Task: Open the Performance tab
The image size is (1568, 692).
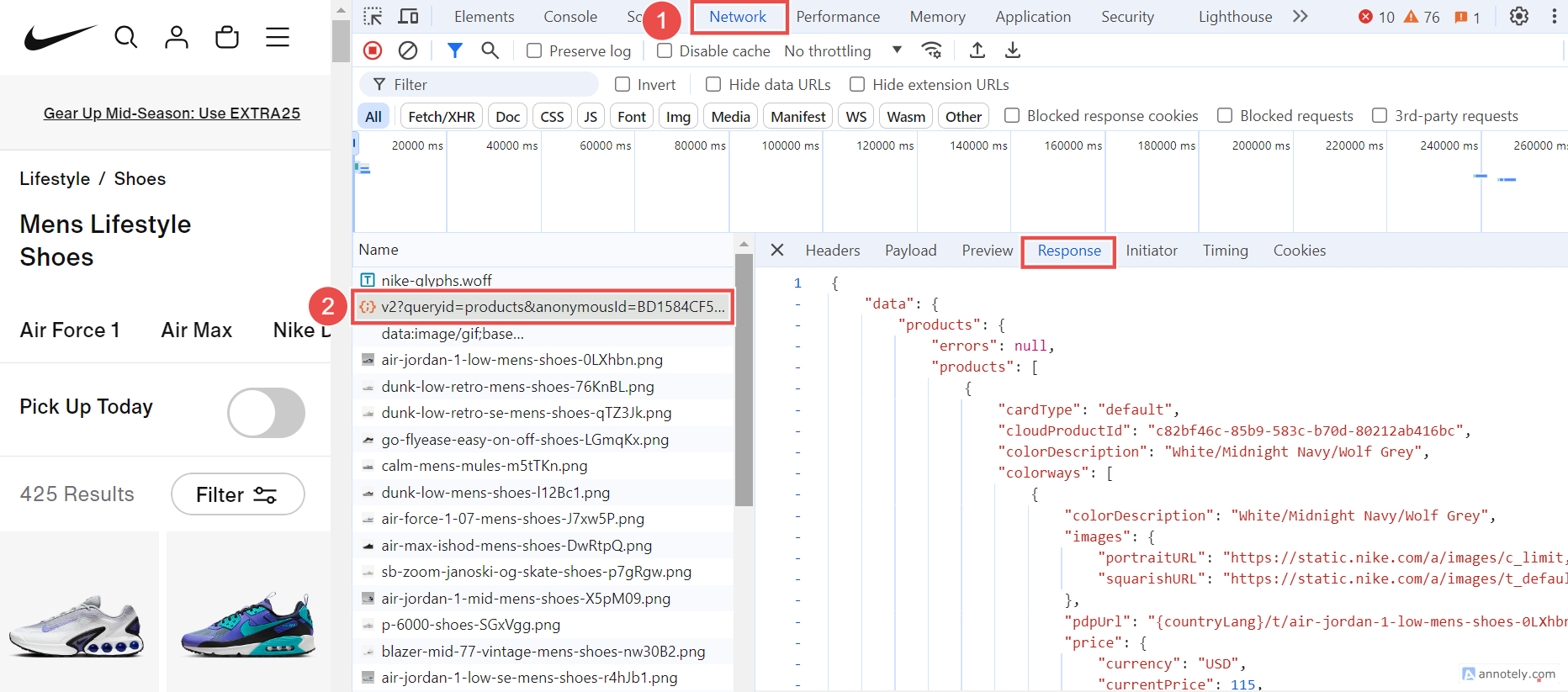Action: pos(838,16)
